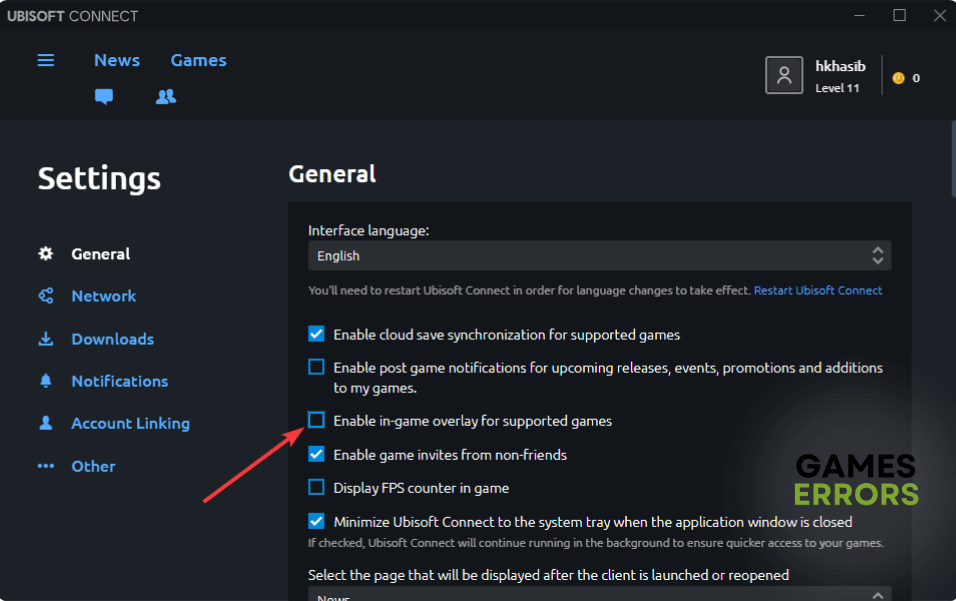Click the Notifications bell icon
This screenshot has height=601, width=956.
tap(46, 381)
